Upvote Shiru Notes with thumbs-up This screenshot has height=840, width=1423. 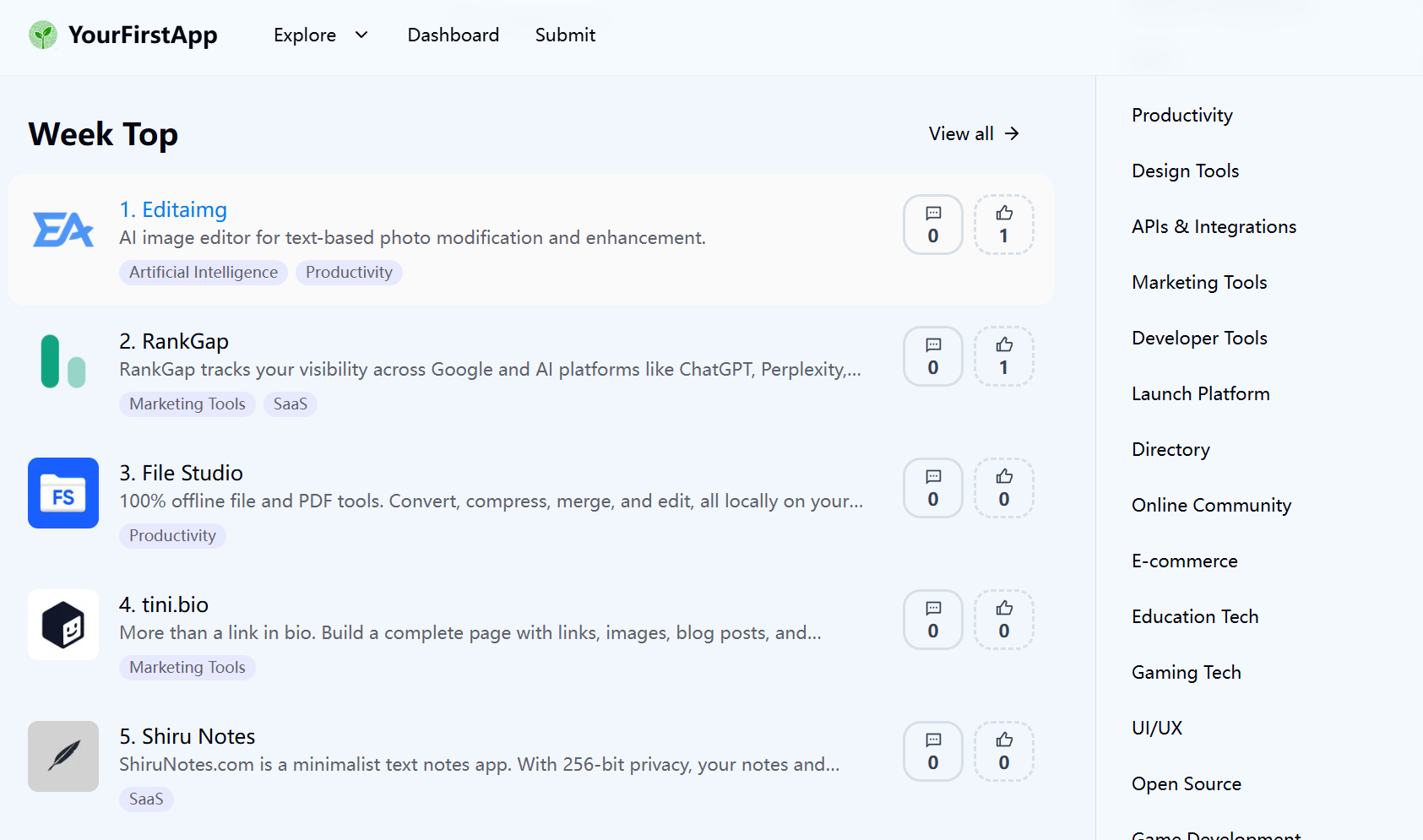coord(1004,751)
